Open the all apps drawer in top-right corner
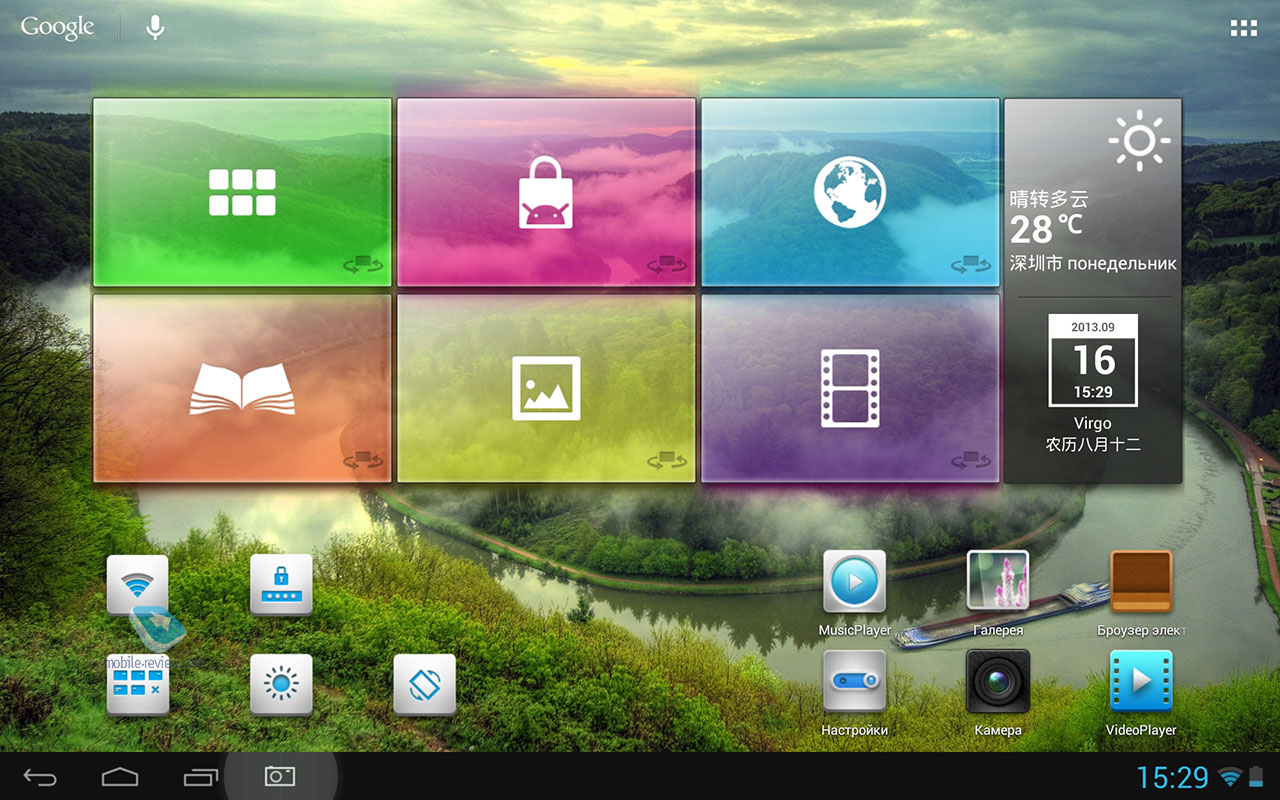Image resolution: width=1280 pixels, height=800 pixels. (x=1243, y=28)
